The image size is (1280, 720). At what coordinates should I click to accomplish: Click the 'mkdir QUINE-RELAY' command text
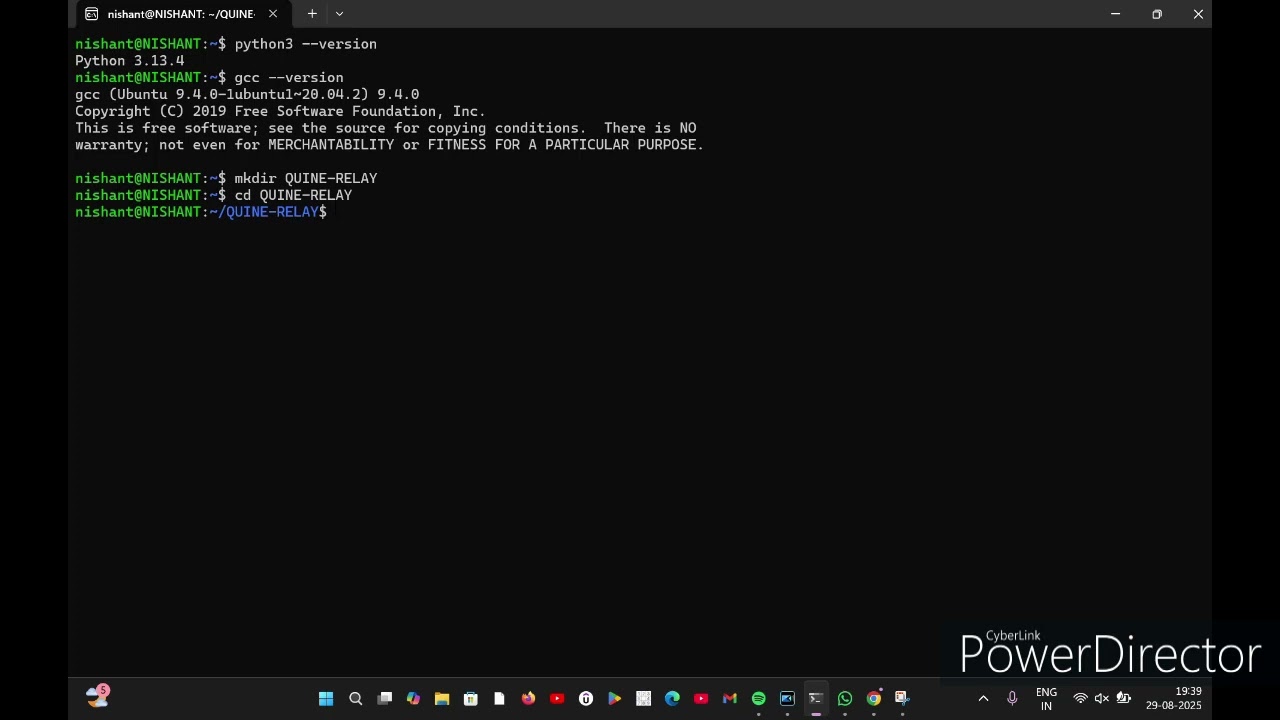305,178
